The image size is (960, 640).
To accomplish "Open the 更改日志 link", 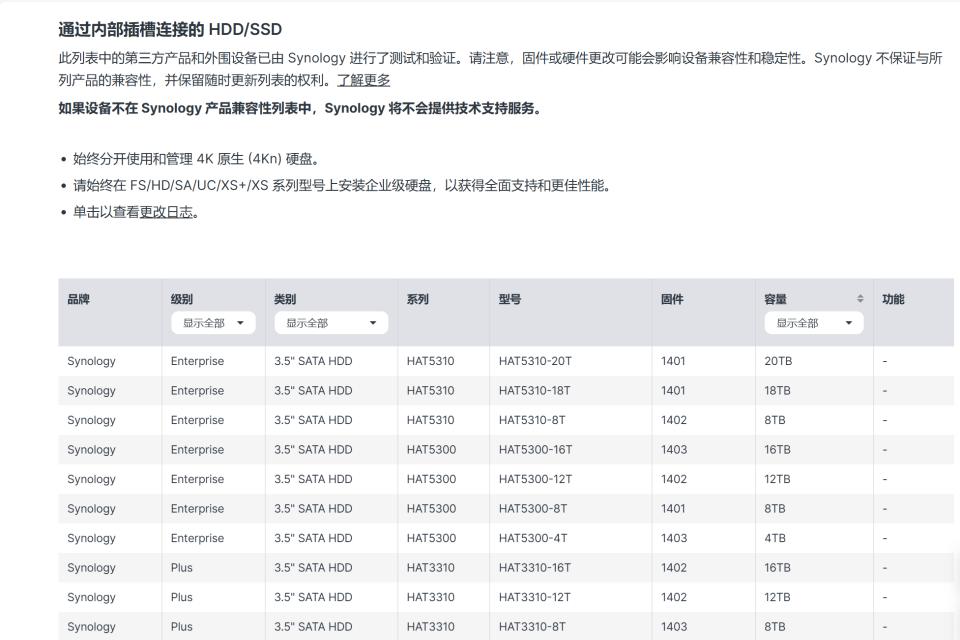I will click(166, 212).
